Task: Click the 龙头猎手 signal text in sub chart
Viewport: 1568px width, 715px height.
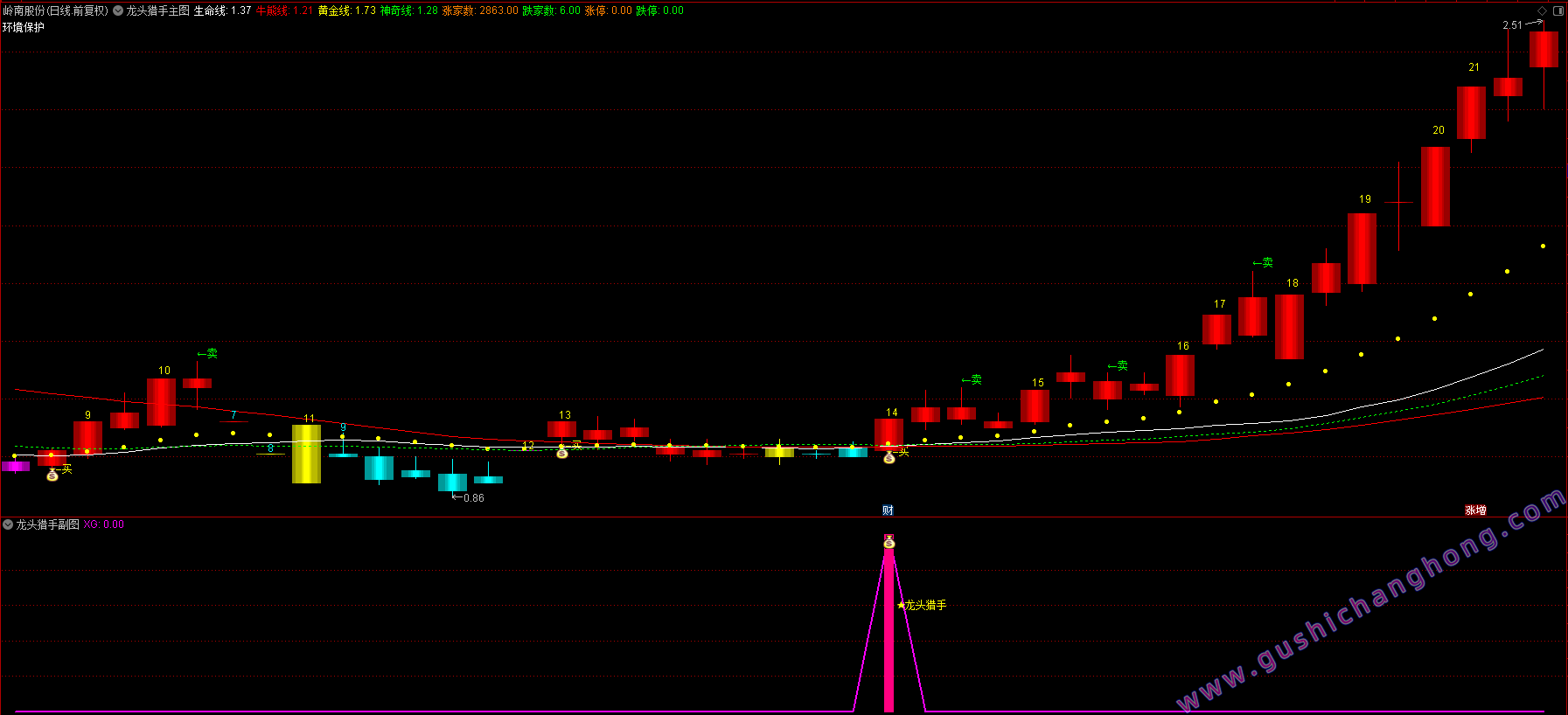Action: tap(925, 605)
